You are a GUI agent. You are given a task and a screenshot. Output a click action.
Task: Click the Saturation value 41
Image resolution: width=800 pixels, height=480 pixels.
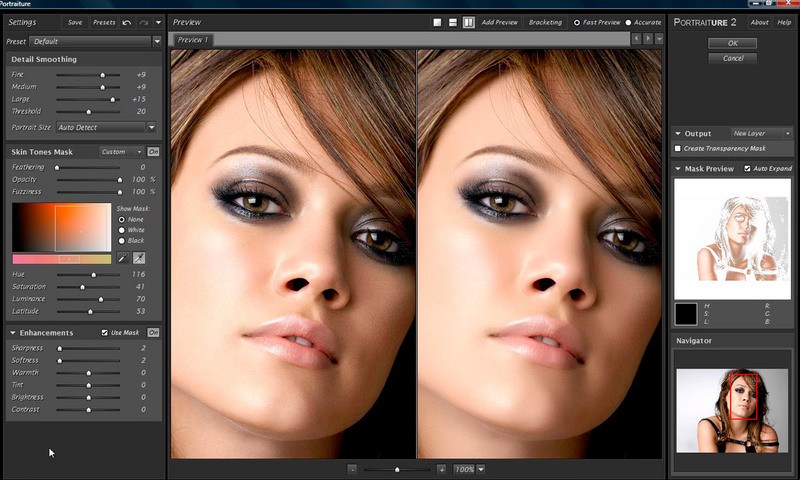pos(141,287)
